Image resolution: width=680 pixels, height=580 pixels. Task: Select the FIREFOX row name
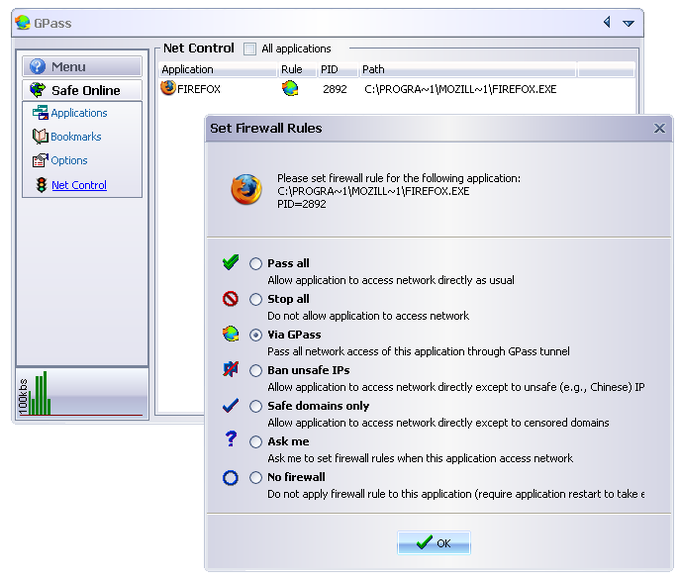(199, 89)
